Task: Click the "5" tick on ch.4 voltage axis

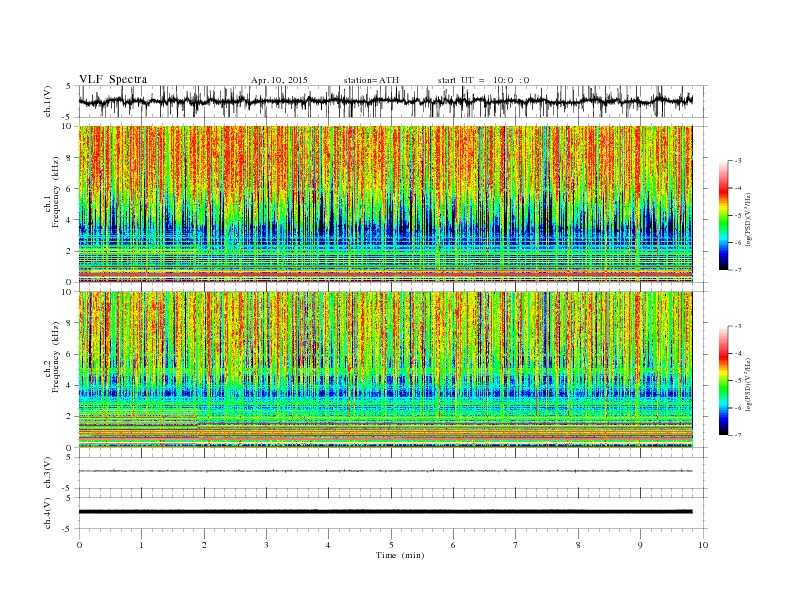Action: (69, 498)
